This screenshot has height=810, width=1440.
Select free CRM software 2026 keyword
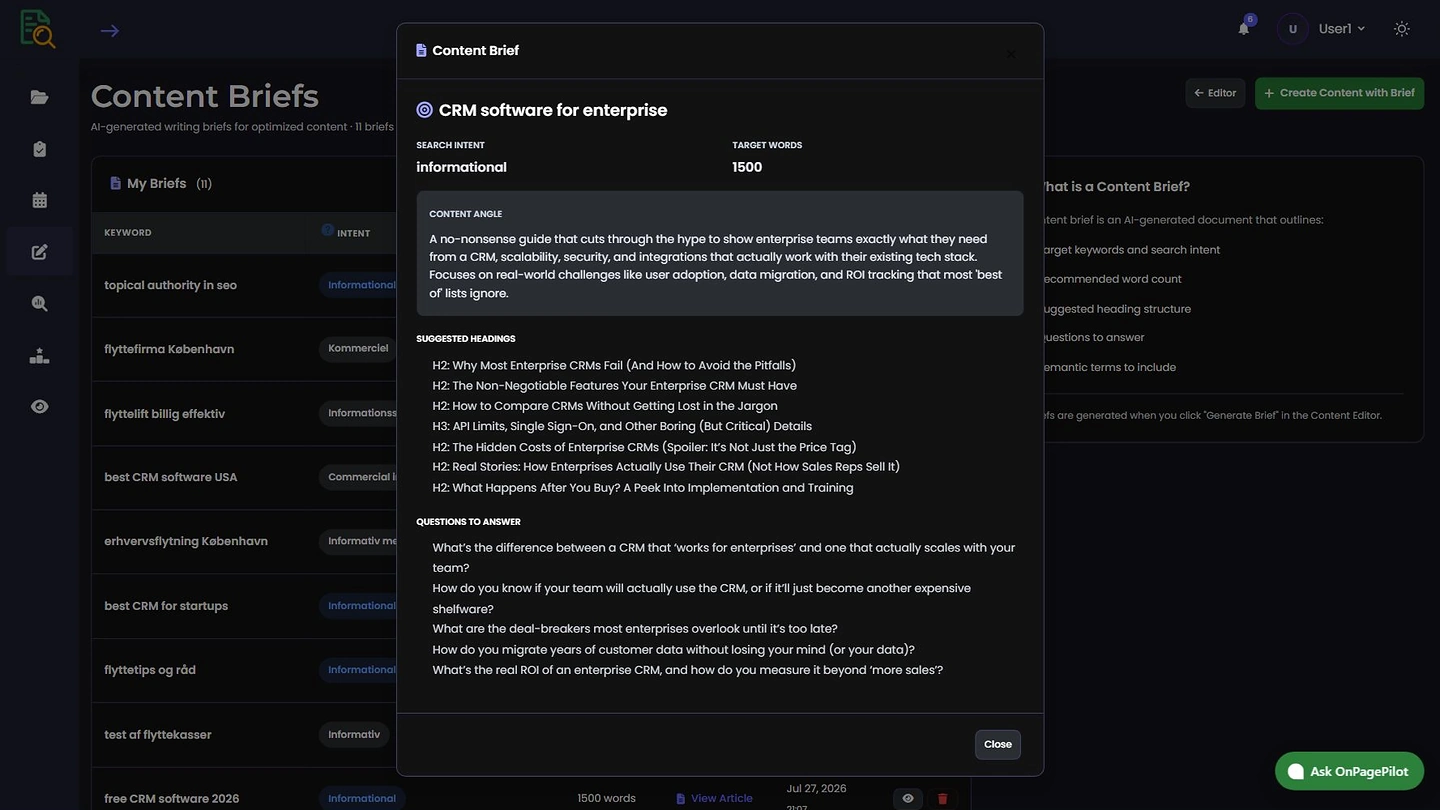pos(172,798)
